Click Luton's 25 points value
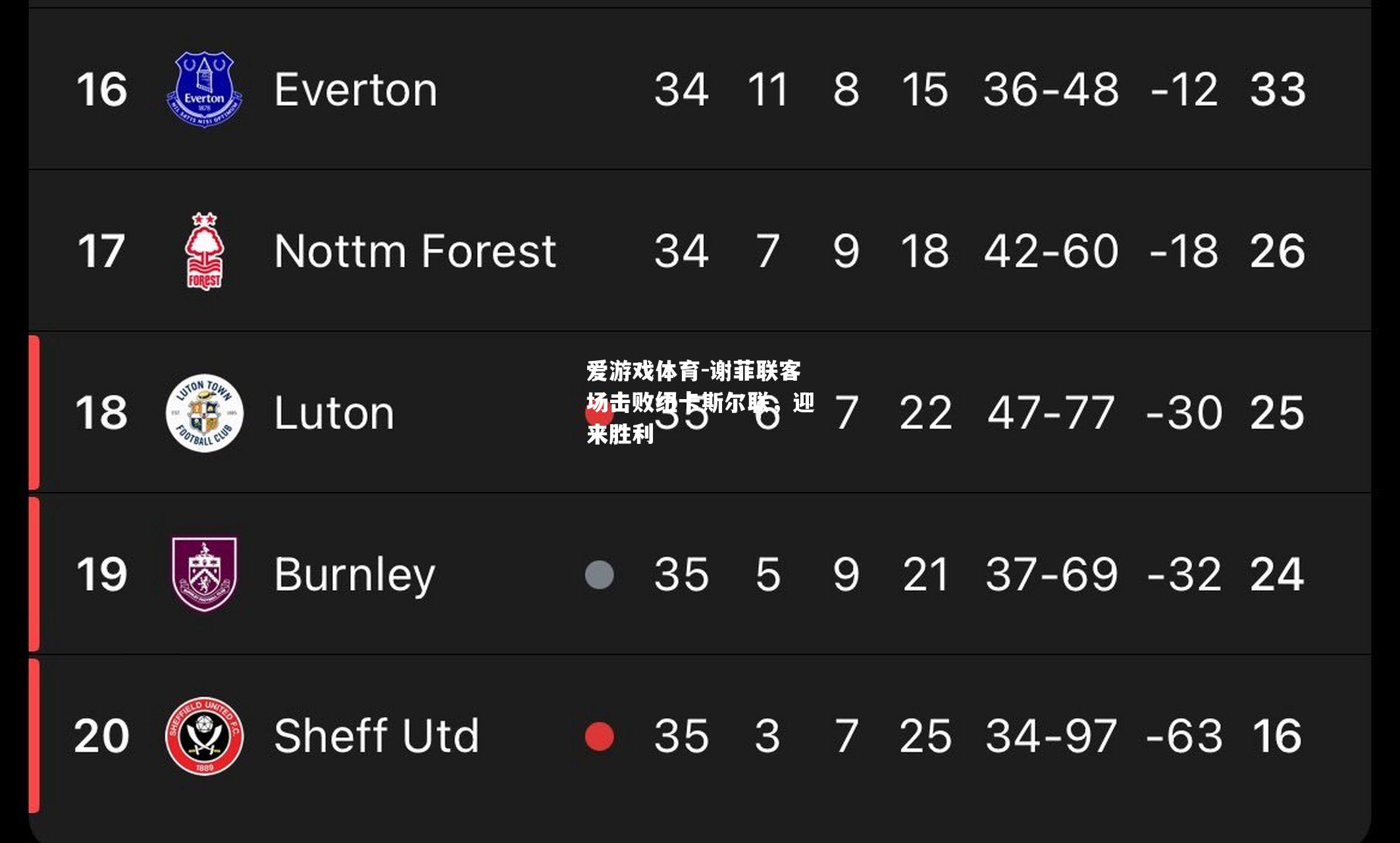Image resolution: width=1400 pixels, height=843 pixels. click(1277, 413)
